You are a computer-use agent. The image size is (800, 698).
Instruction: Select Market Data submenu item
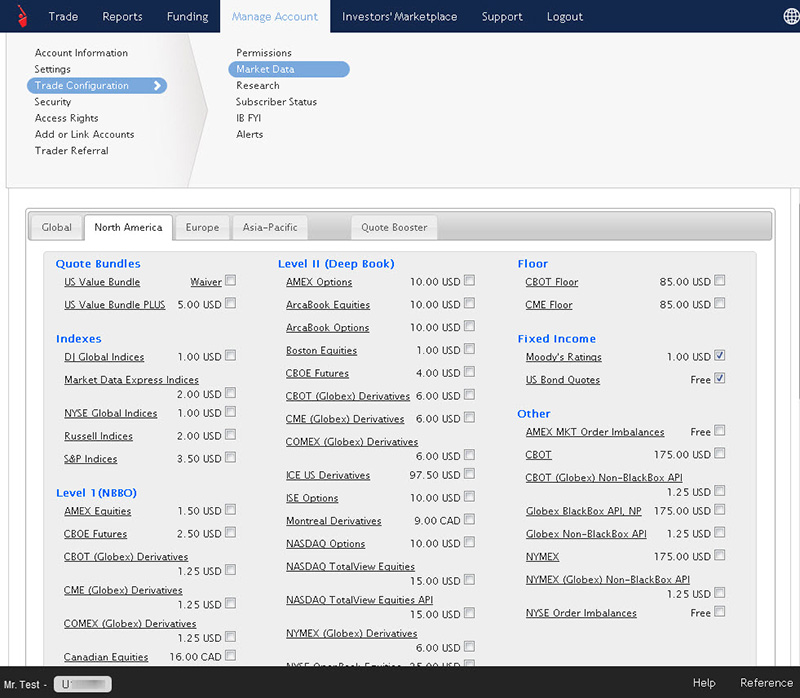289,69
